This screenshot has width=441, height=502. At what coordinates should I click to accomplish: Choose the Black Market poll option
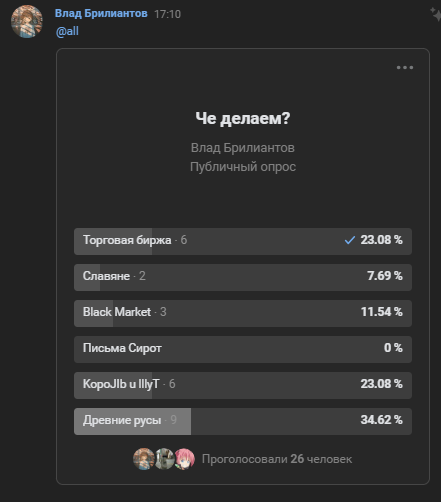pos(243,313)
